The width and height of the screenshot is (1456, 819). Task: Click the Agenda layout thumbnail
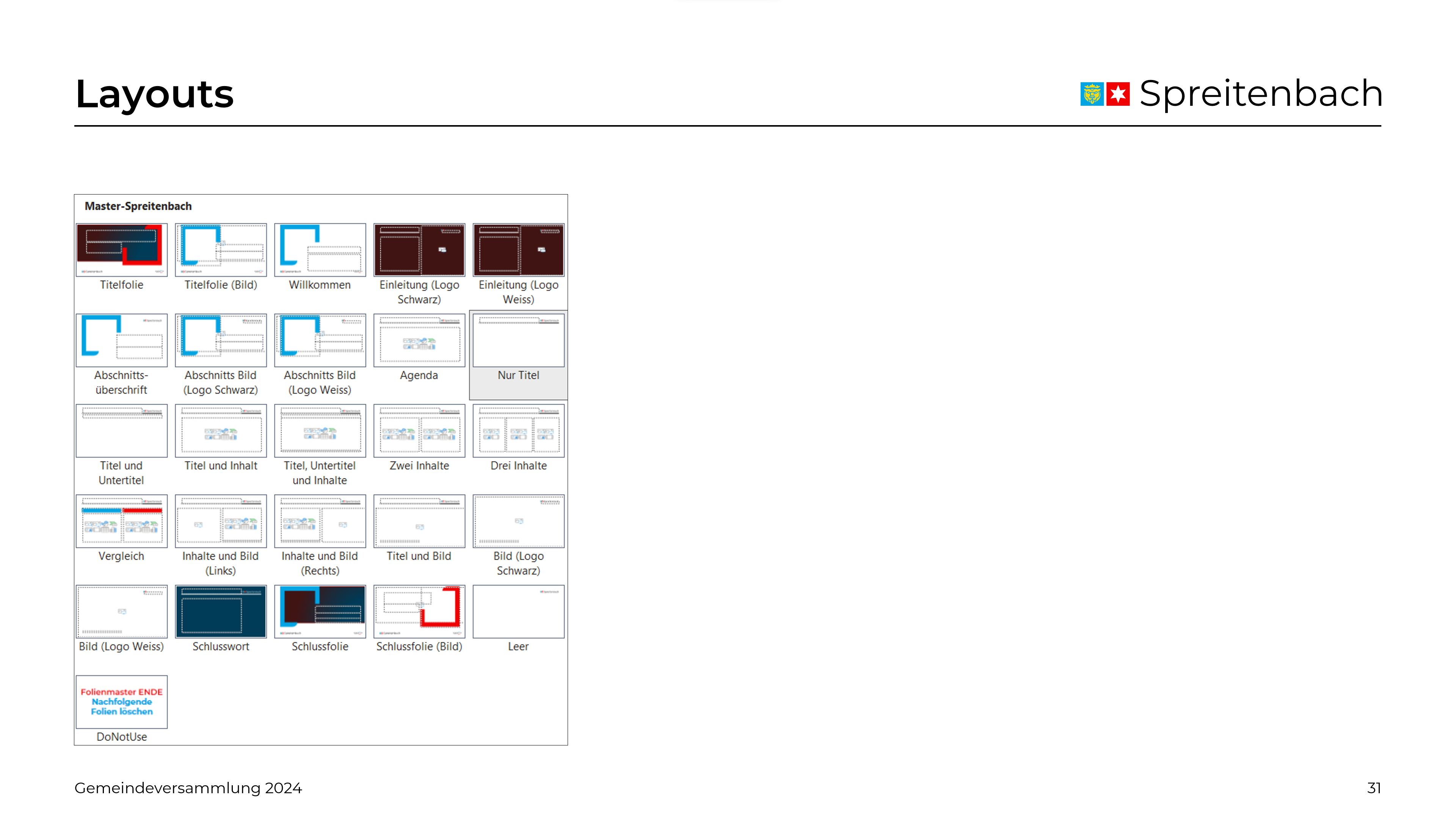pyautogui.click(x=419, y=340)
